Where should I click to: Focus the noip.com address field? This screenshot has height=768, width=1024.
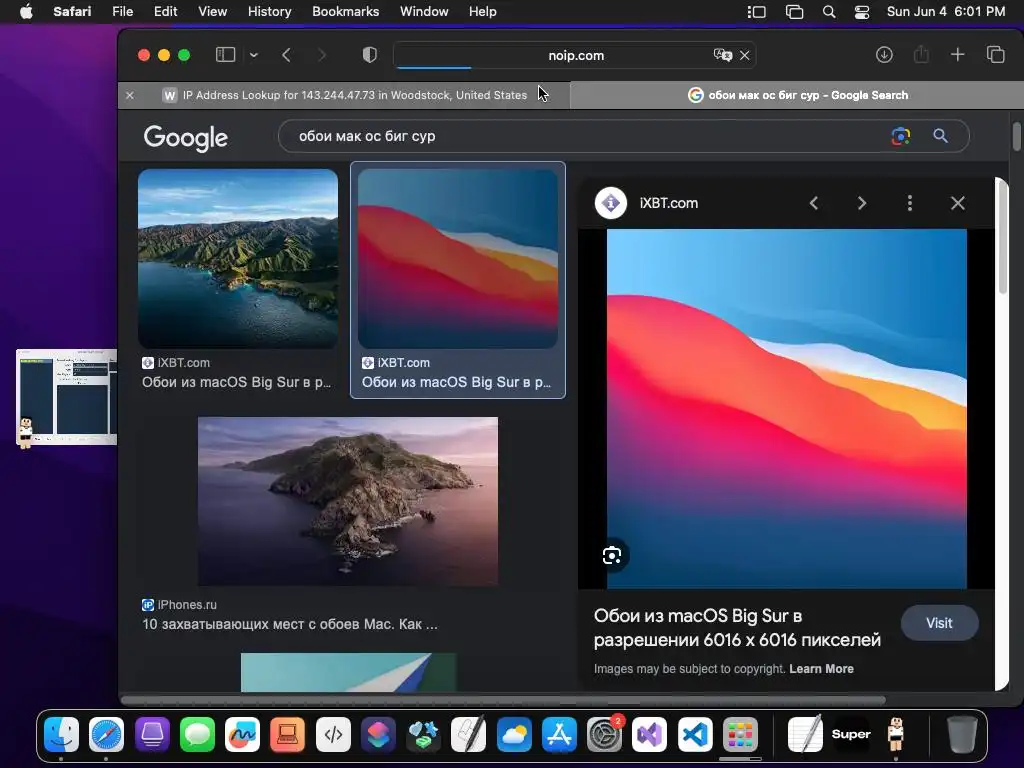tap(575, 56)
